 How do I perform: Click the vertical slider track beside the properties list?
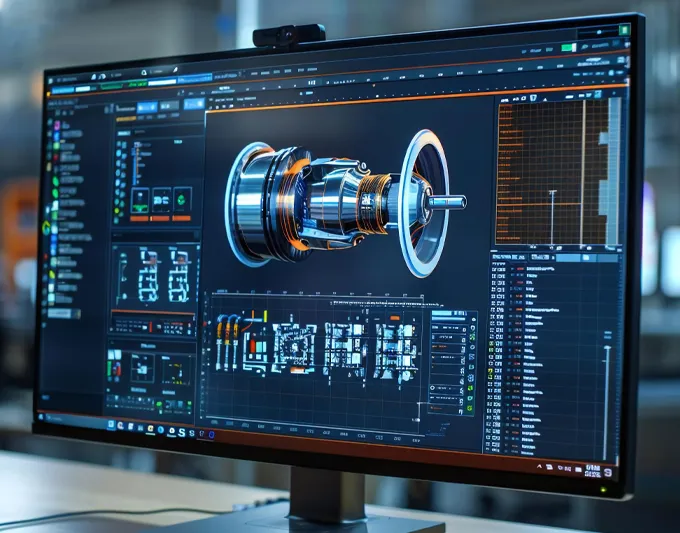603,400
